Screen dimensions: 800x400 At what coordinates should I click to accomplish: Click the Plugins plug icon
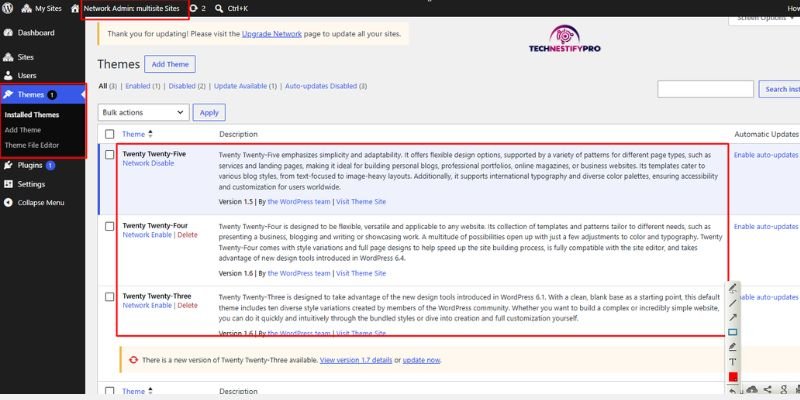[8, 165]
